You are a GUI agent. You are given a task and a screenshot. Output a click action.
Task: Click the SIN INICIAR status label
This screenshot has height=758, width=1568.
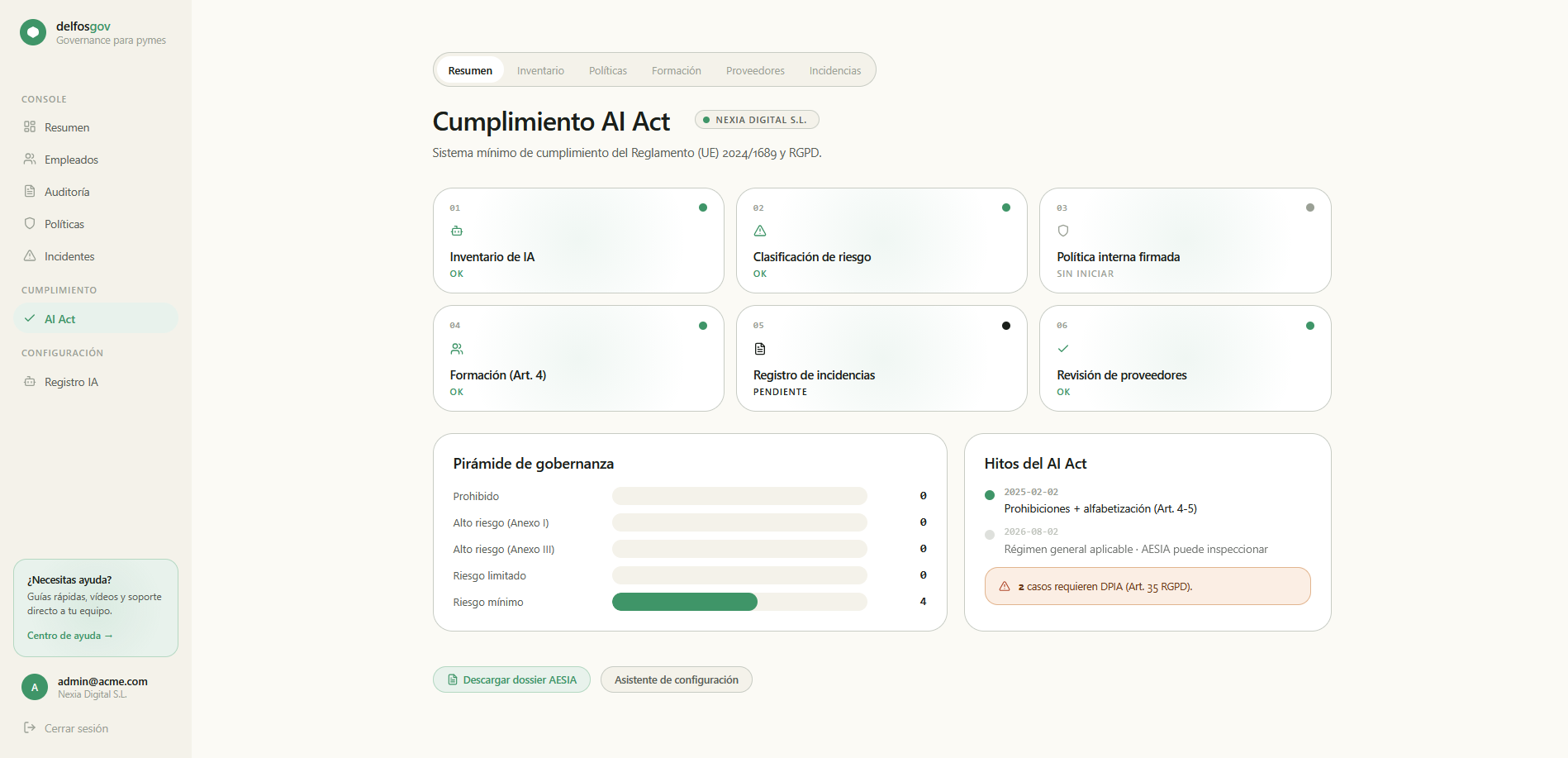tap(1086, 274)
